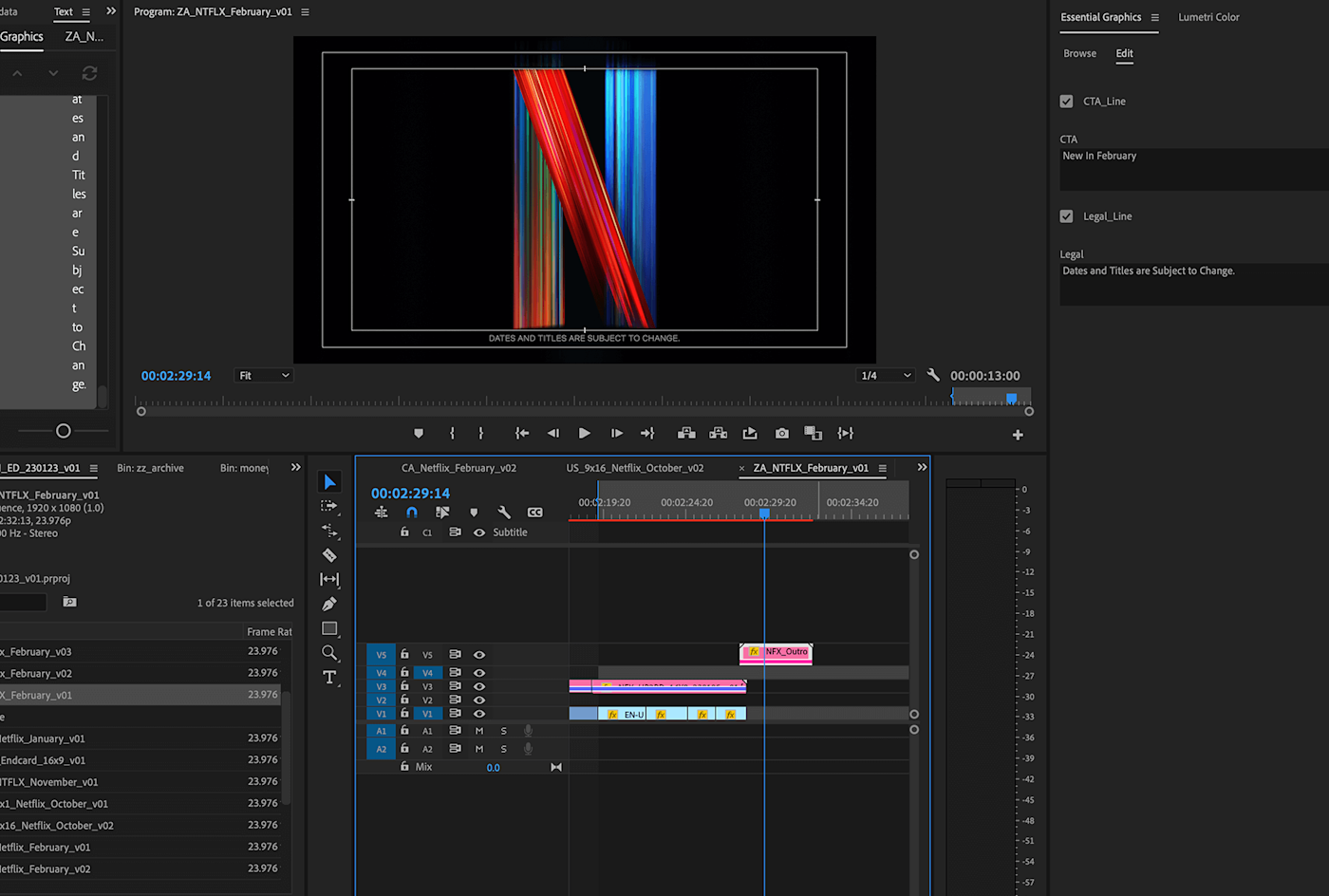Open the 1/4 playback resolution dropdown
Screen dimensions: 1329x896
coord(886,376)
